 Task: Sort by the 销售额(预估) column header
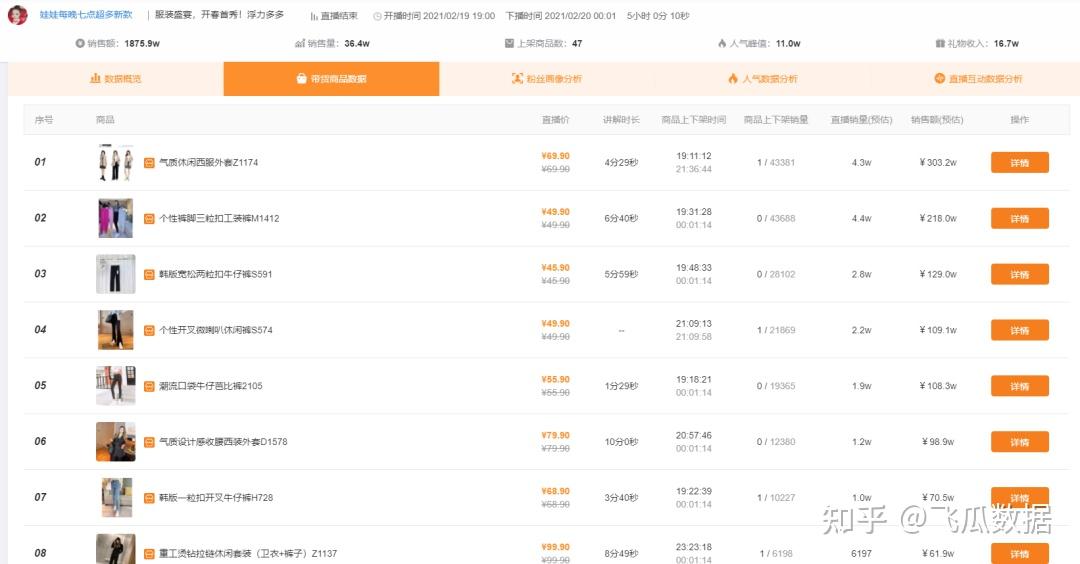936,120
